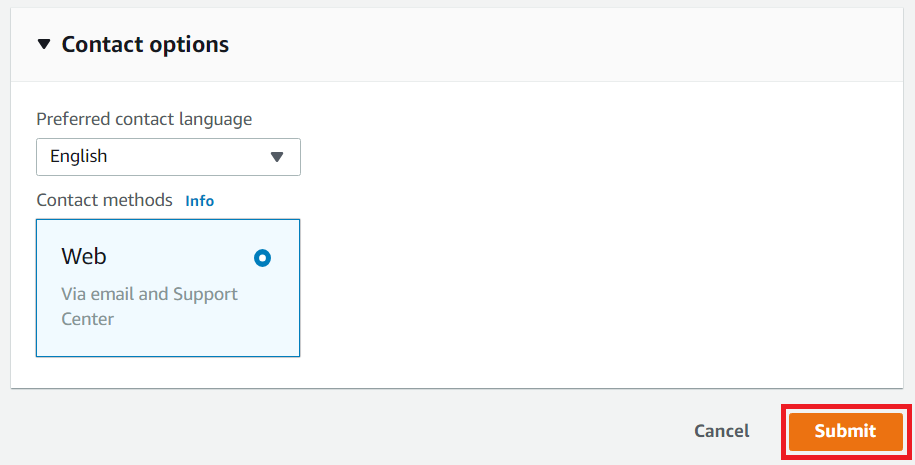This screenshot has height=465, width=915.
Task: Click the Preferred contact language label
Action: (144, 119)
